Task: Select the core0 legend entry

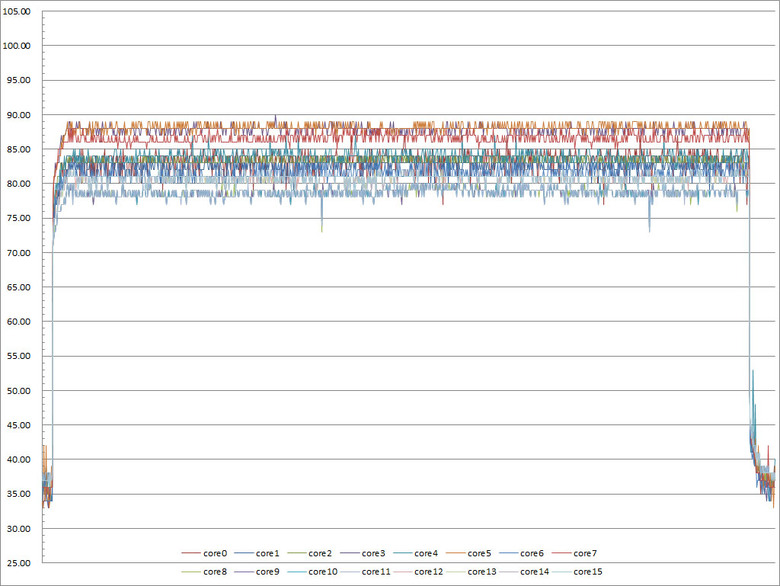Action: (x=204, y=553)
